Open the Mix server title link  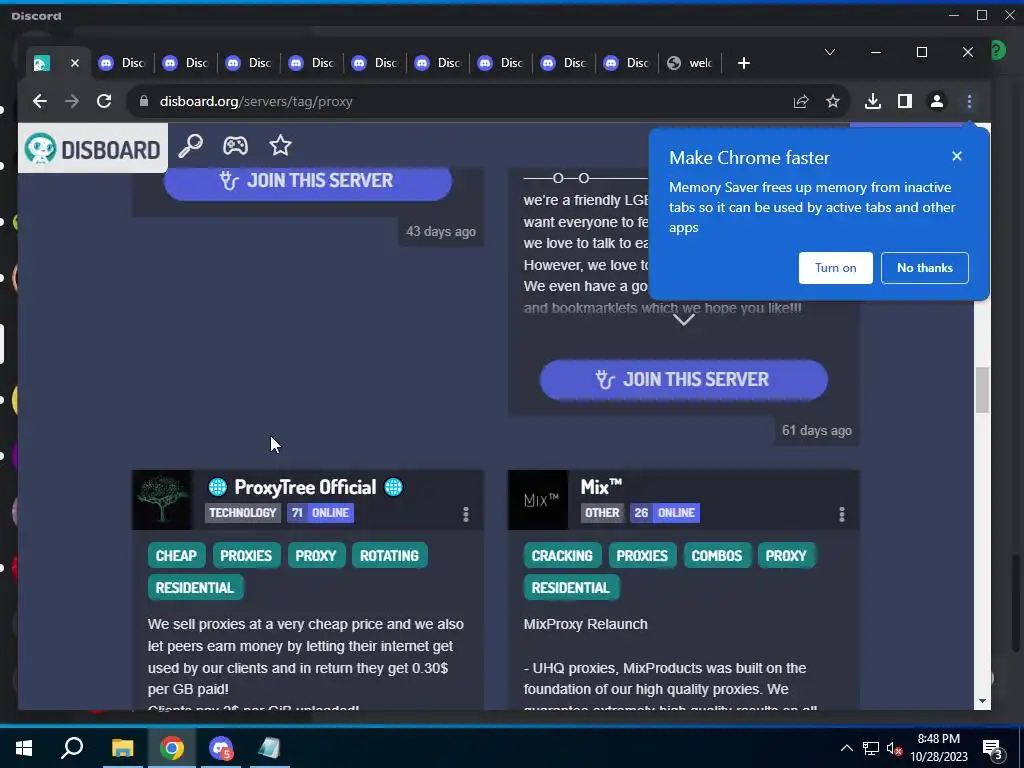pos(601,487)
